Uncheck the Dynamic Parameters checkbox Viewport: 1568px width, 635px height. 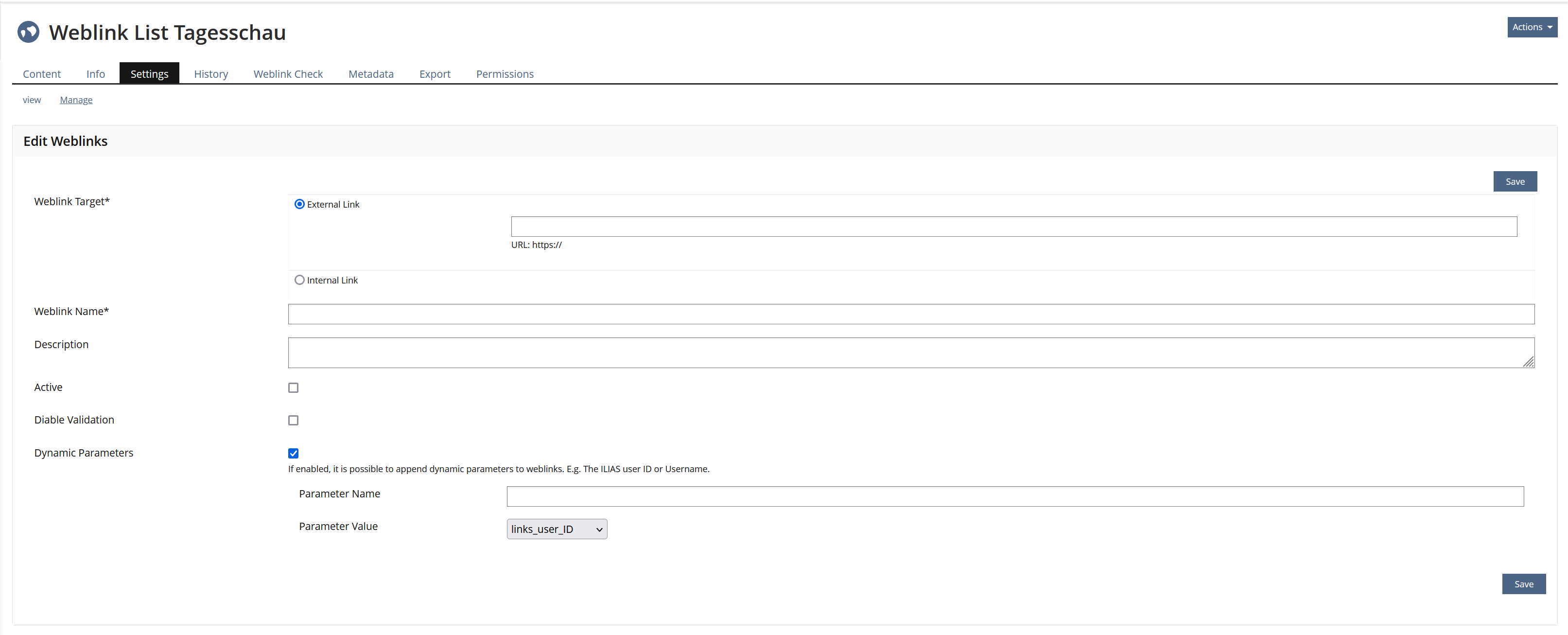click(294, 453)
